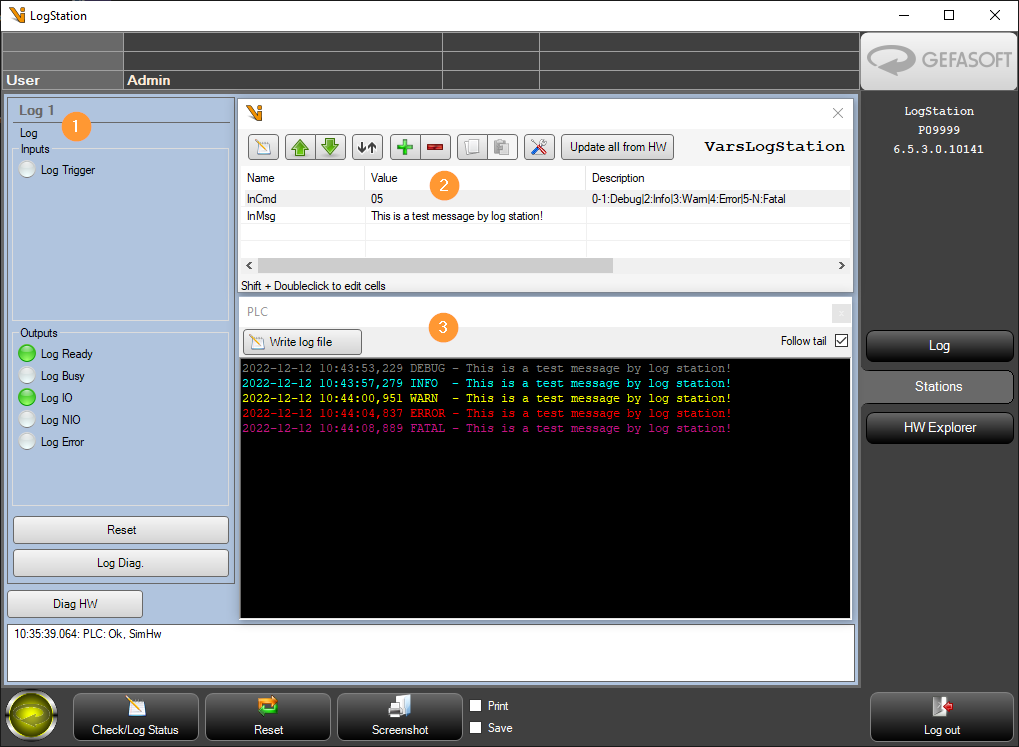Click the green down arrow icon
Screen dimensions: 1019x747
[x=330, y=147]
